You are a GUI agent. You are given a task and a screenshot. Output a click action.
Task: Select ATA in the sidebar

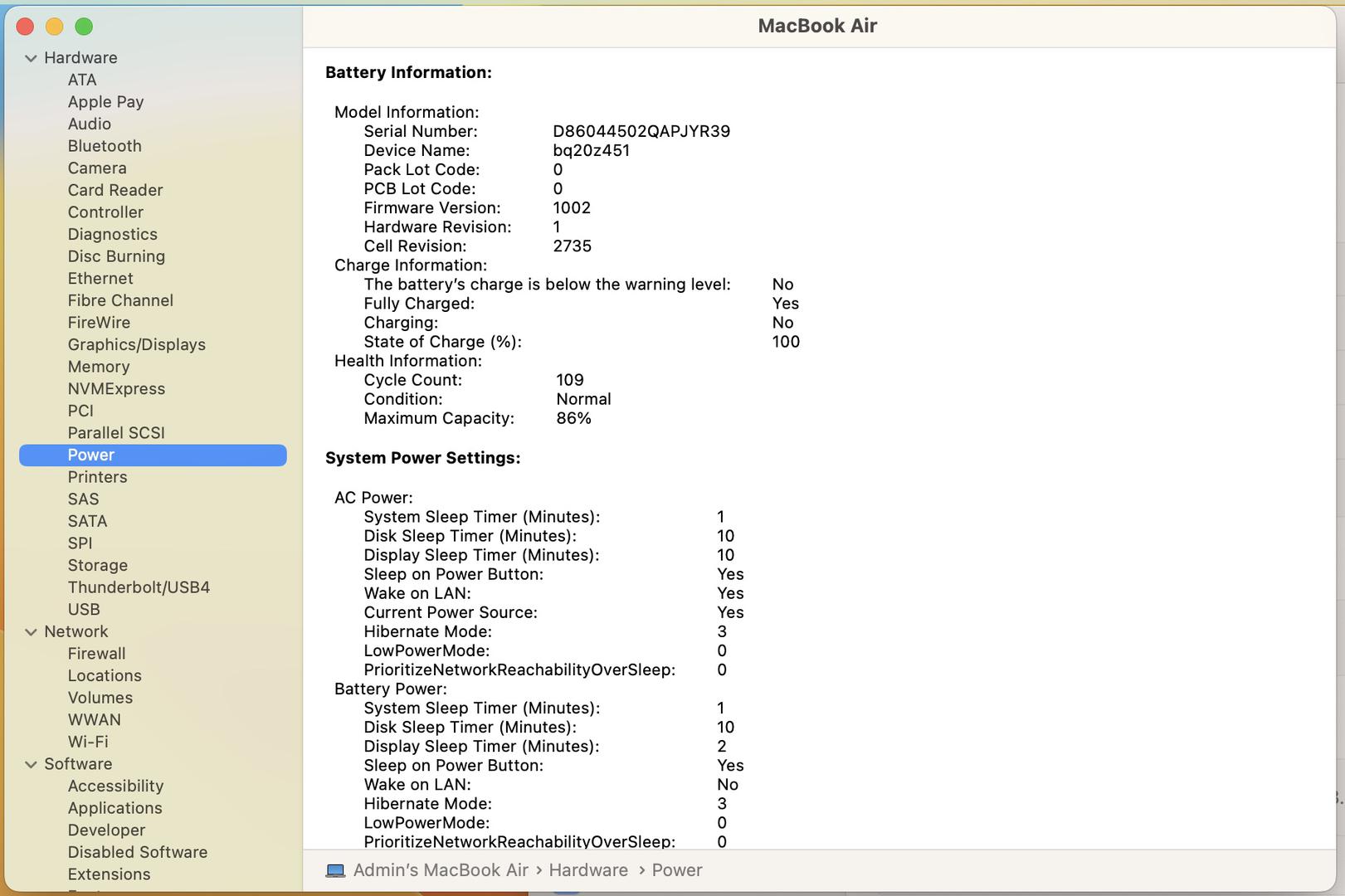(82, 80)
